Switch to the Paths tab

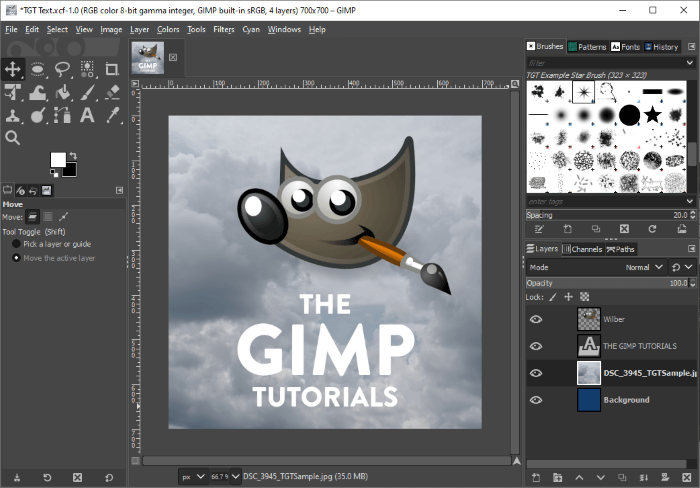(x=621, y=249)
